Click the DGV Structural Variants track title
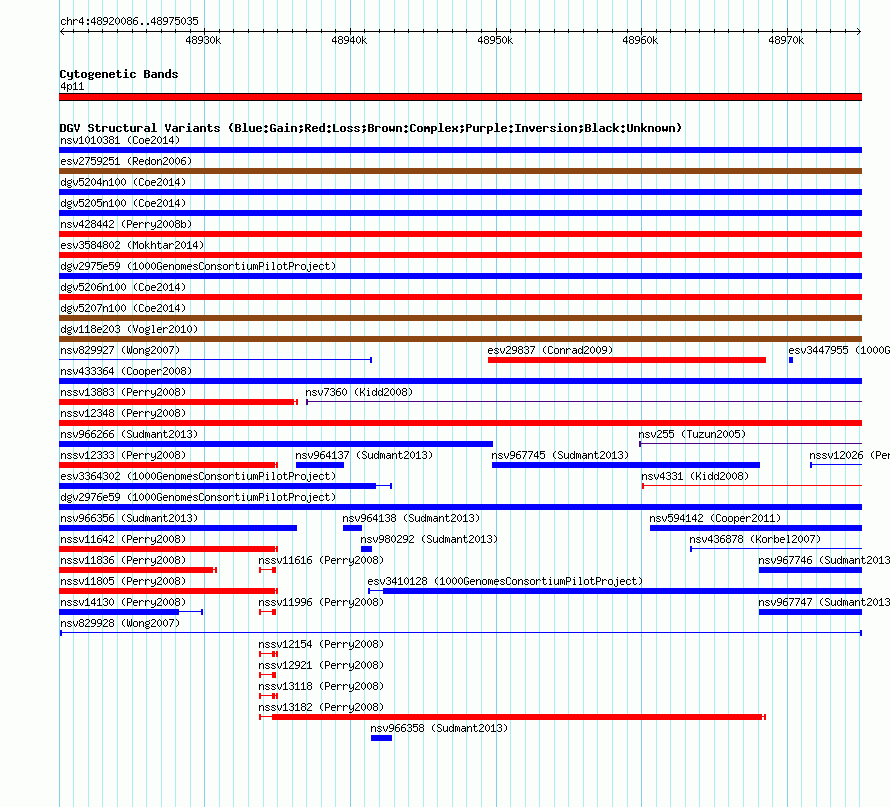 click(371, 128)
